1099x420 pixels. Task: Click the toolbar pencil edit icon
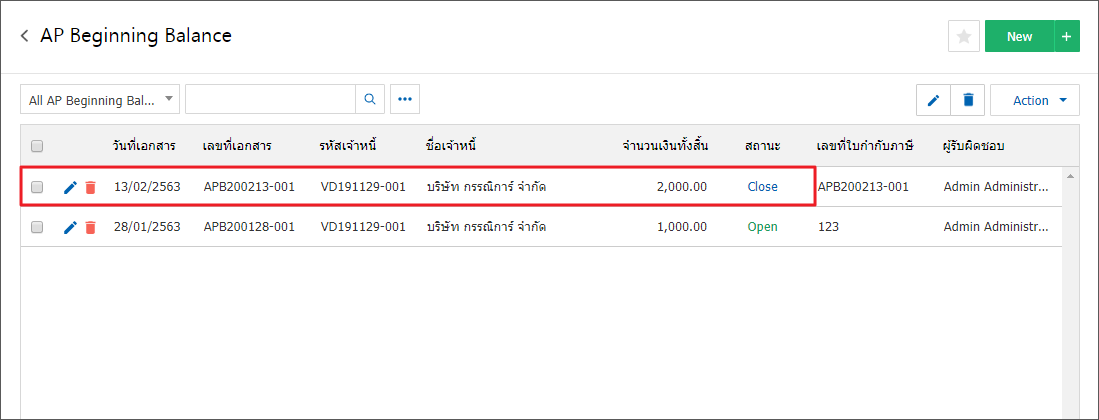[x=934, y=100]
